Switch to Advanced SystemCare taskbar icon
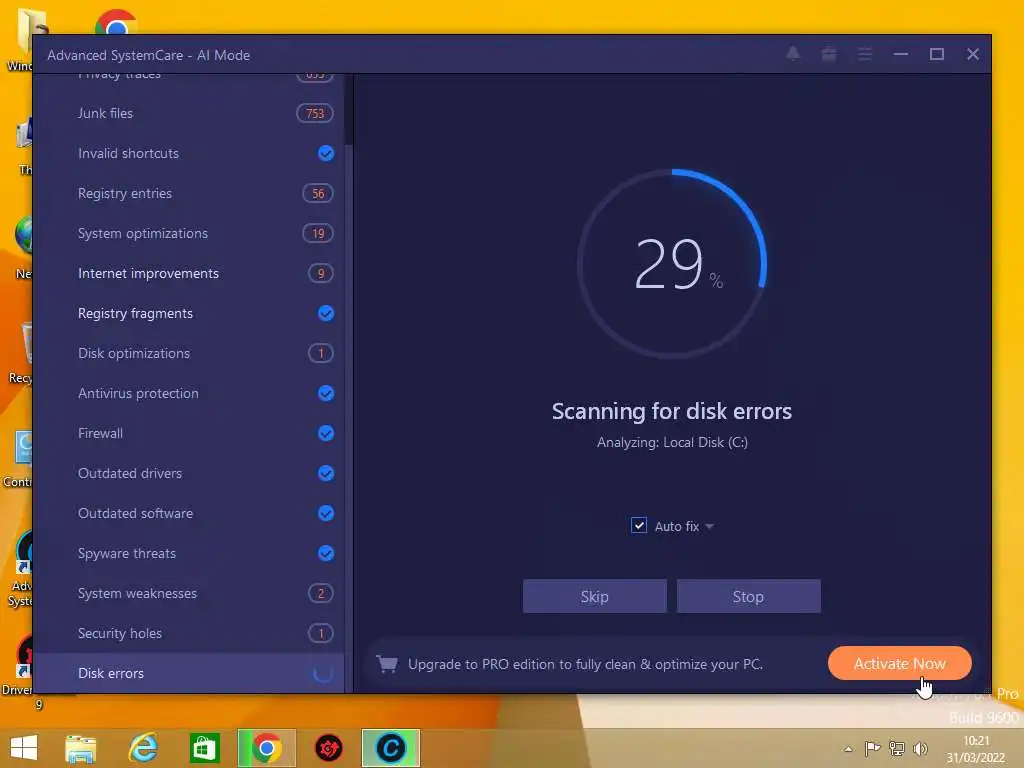Image resolution: width=1024 pixels, height=768 pixels. [x=391, y=748]
